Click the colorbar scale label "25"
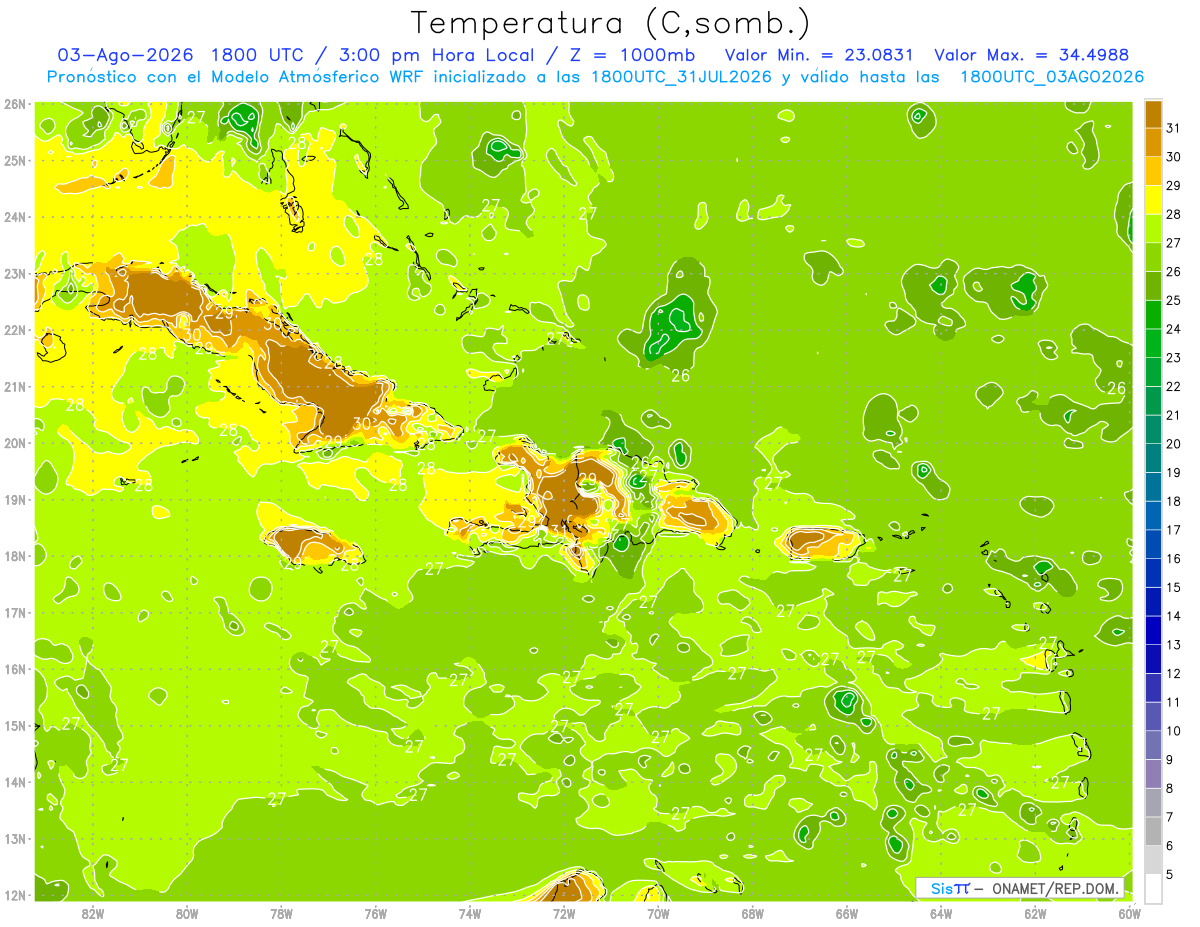 coord(1174,300)
